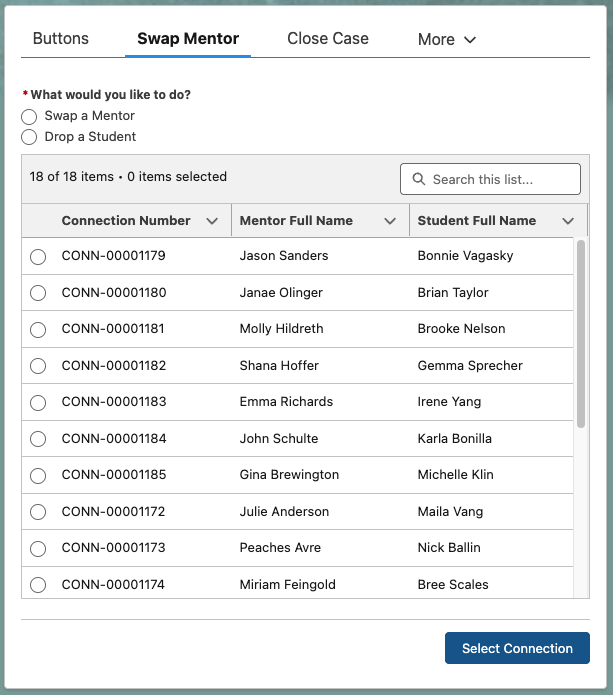The height and width of the screenshot is (695, 613).
Task: Switch to the Buttons tab
Action: pyautogui.click(x=61, y=39)
